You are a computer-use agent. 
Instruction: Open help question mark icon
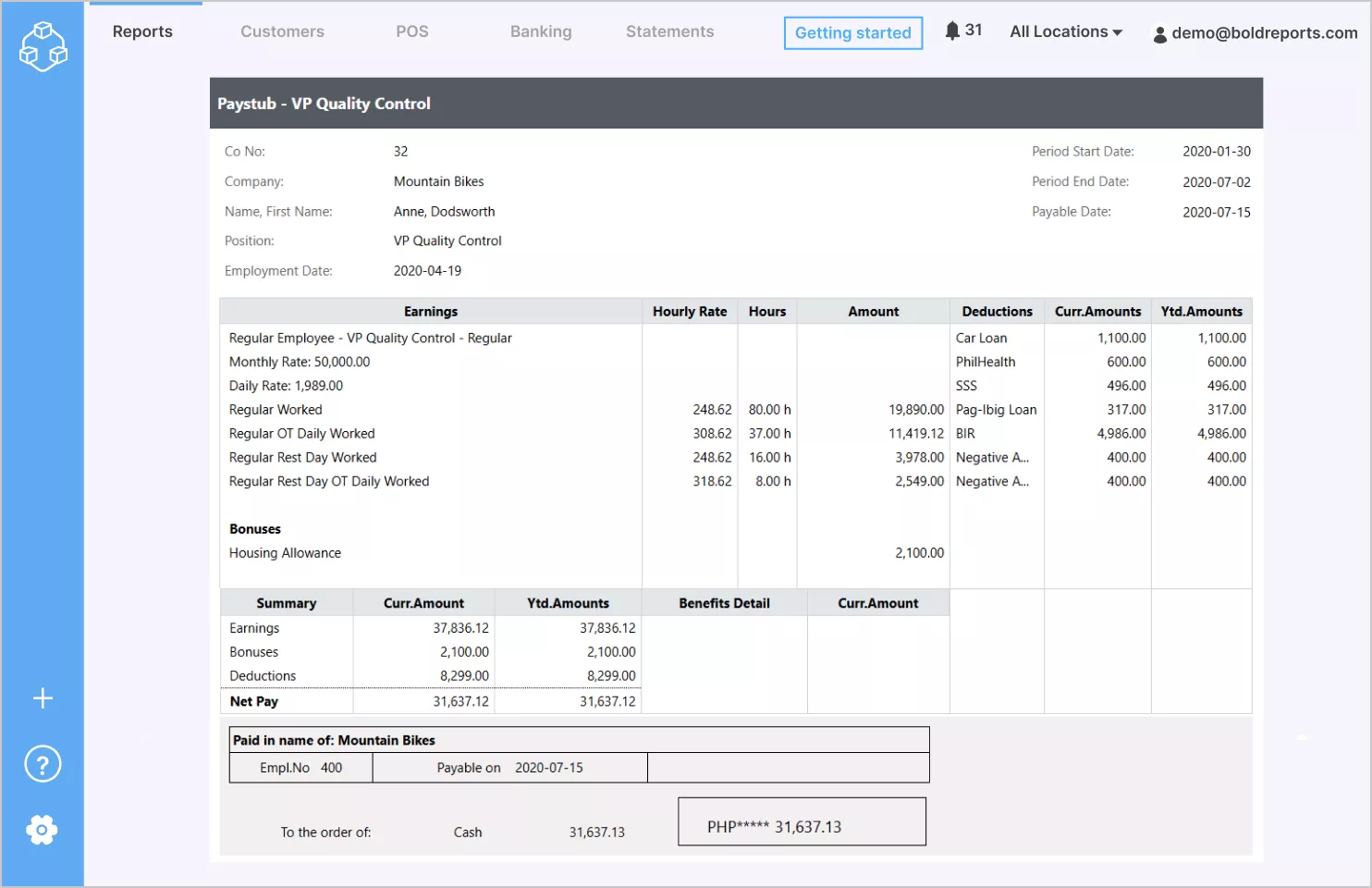coord(43,764)
